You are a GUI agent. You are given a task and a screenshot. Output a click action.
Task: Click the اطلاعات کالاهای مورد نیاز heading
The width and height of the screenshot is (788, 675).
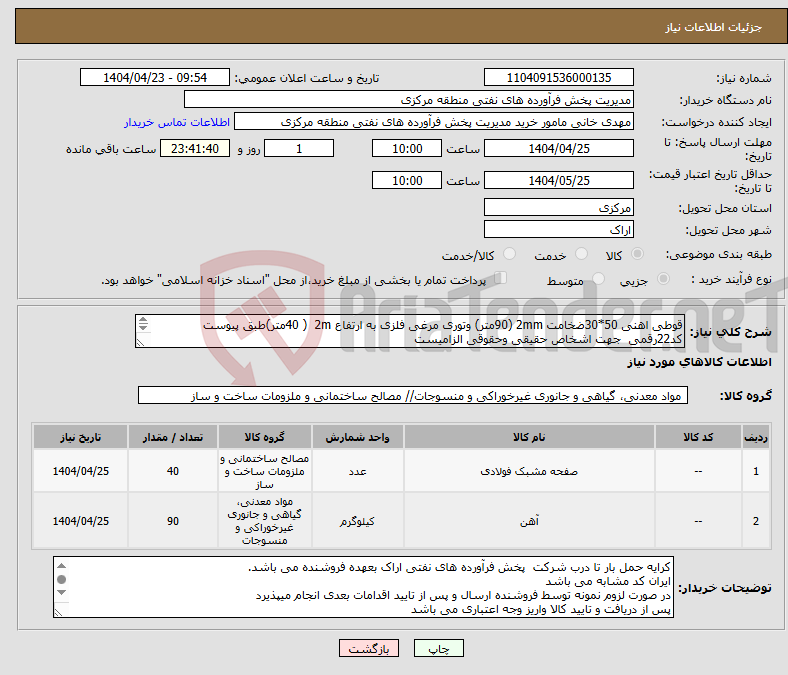(699, 362)
